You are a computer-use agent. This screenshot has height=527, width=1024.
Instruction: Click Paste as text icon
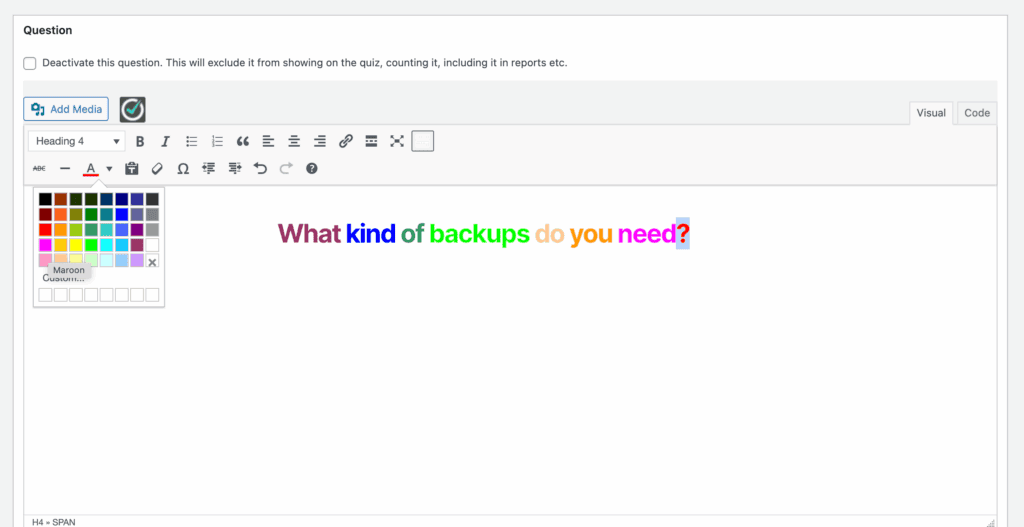[x=132, y=168]
